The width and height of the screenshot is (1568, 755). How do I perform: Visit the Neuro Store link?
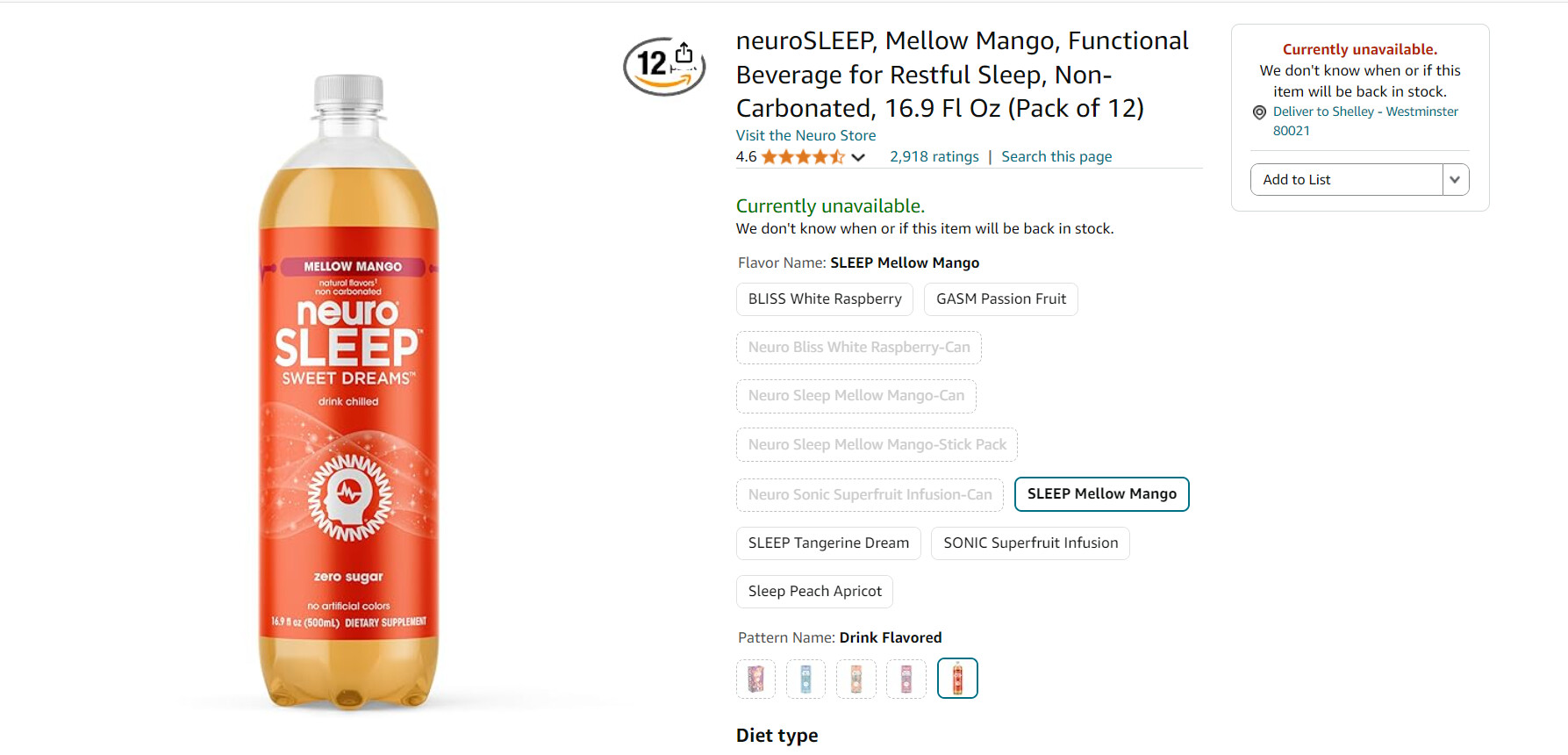coord(805,135)
